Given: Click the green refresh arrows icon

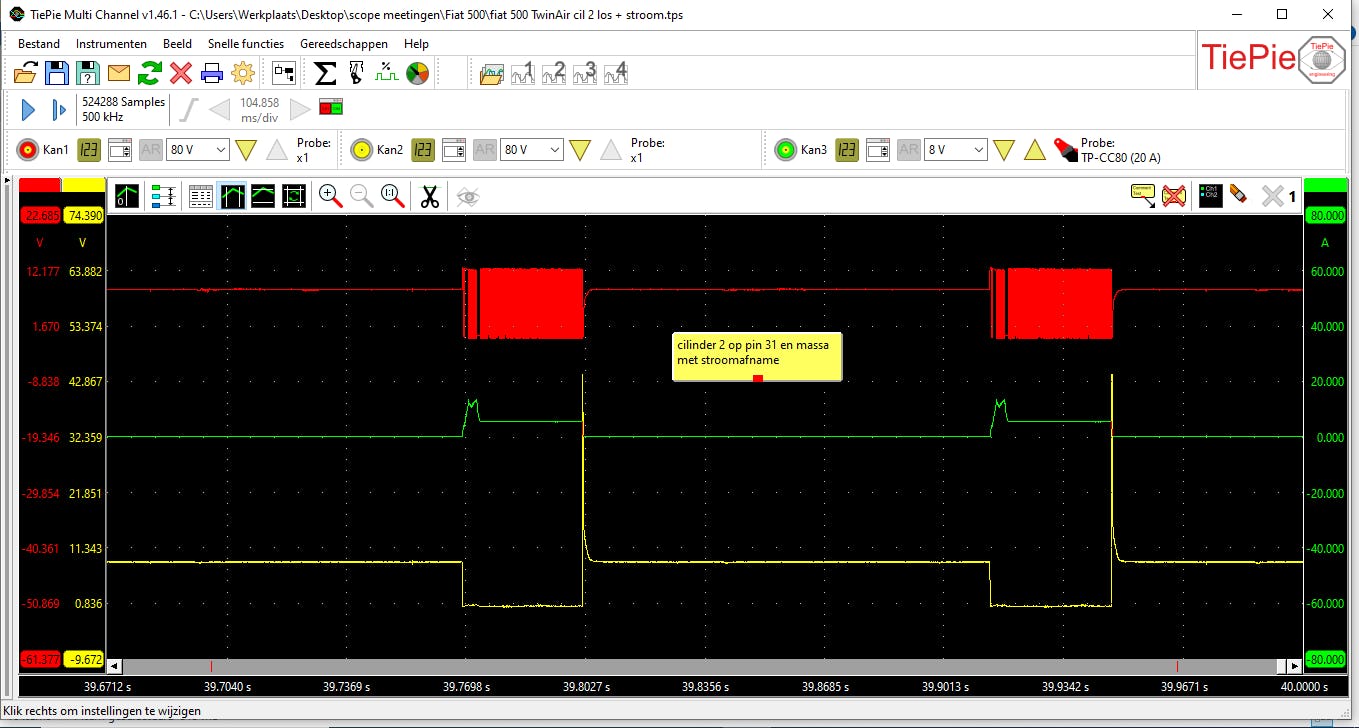Looking at the screenshot, I should coord(150,73).
